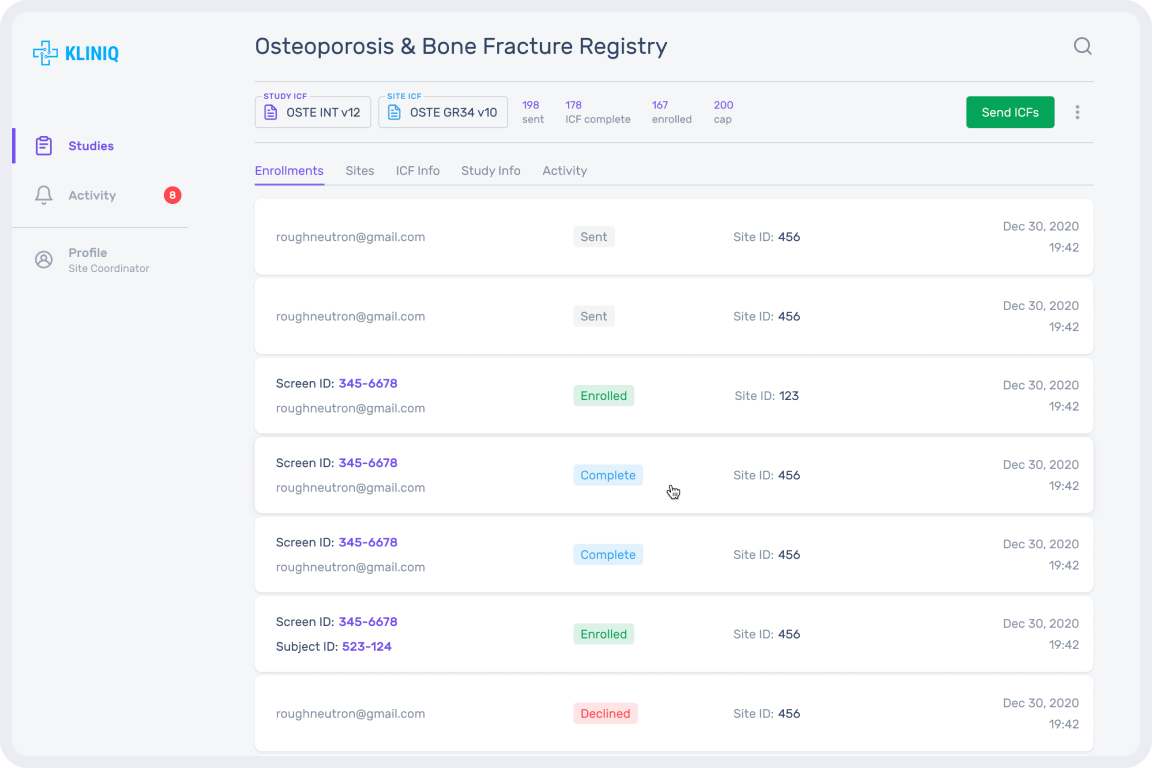Click the document icon in Study ICF

271,113
